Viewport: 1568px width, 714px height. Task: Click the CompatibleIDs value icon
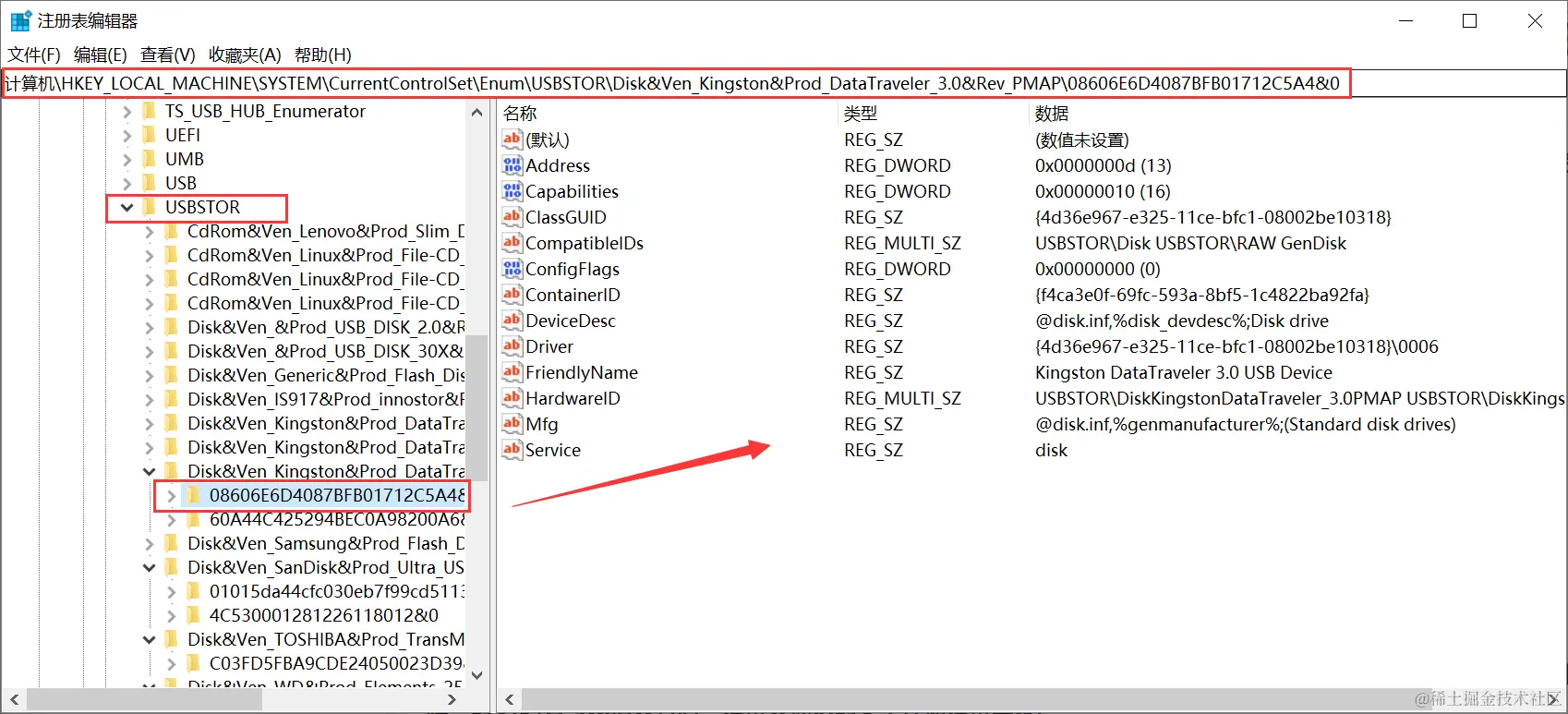pos(513,243)
